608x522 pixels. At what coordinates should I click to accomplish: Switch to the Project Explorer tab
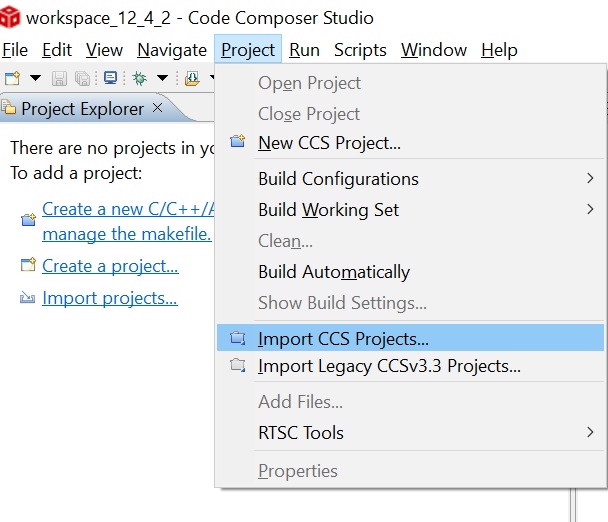pyautogui.click(x=84, y=108)
